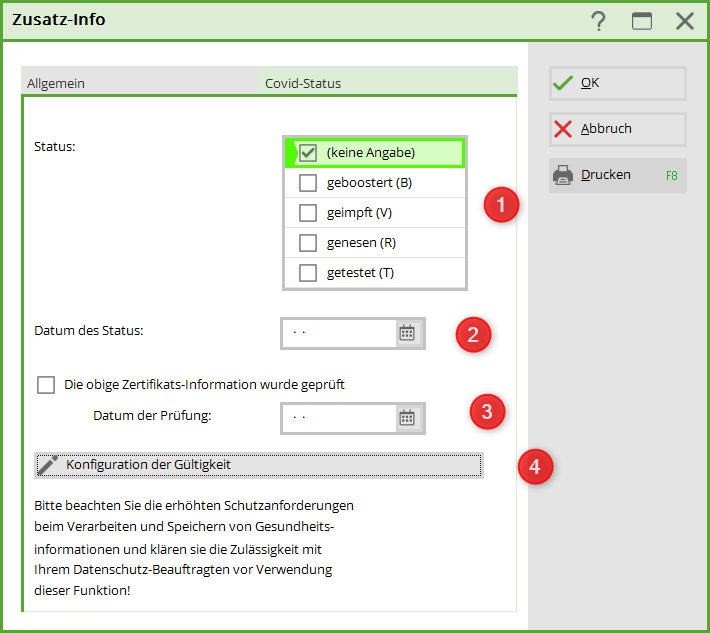The image size is (710, 633).
Task: Click the pencil icon for Gültigkeit configuration
Action: coord(47,465)
